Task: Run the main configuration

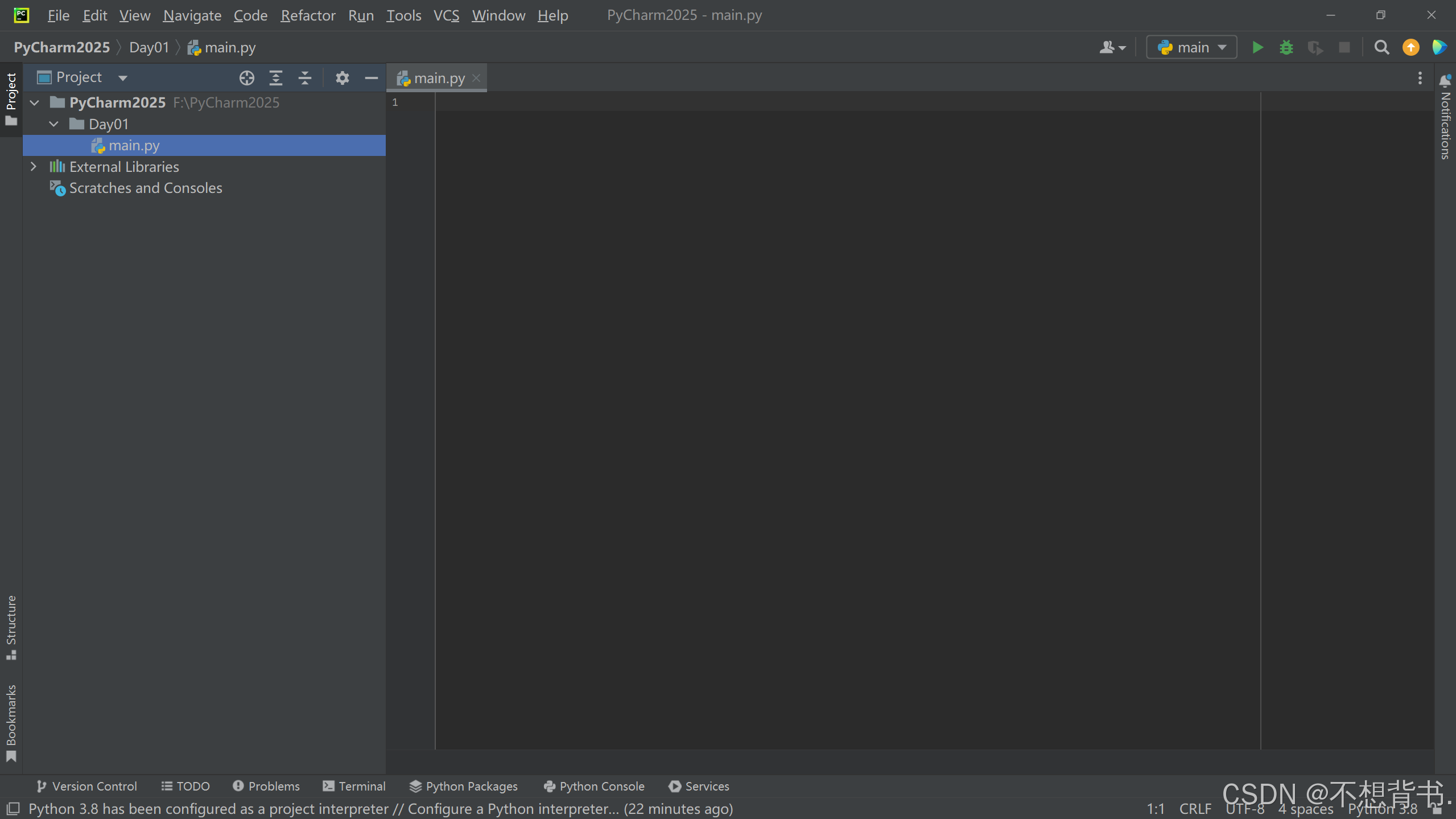Action: pos(1257,47)
